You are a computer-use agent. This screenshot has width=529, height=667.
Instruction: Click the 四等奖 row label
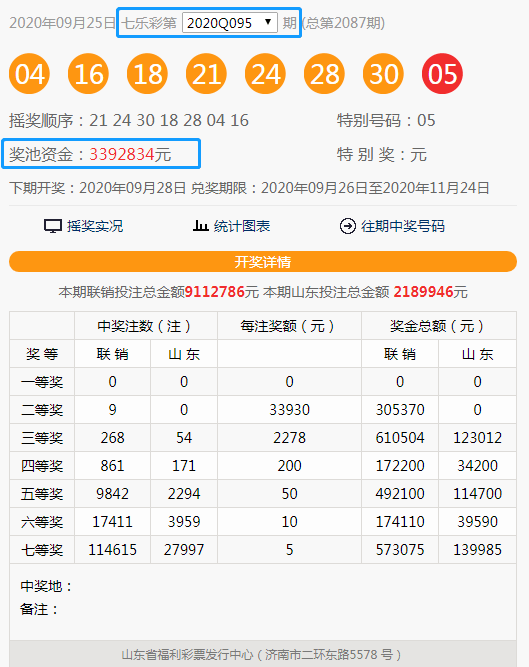click(x=42, y=466)
